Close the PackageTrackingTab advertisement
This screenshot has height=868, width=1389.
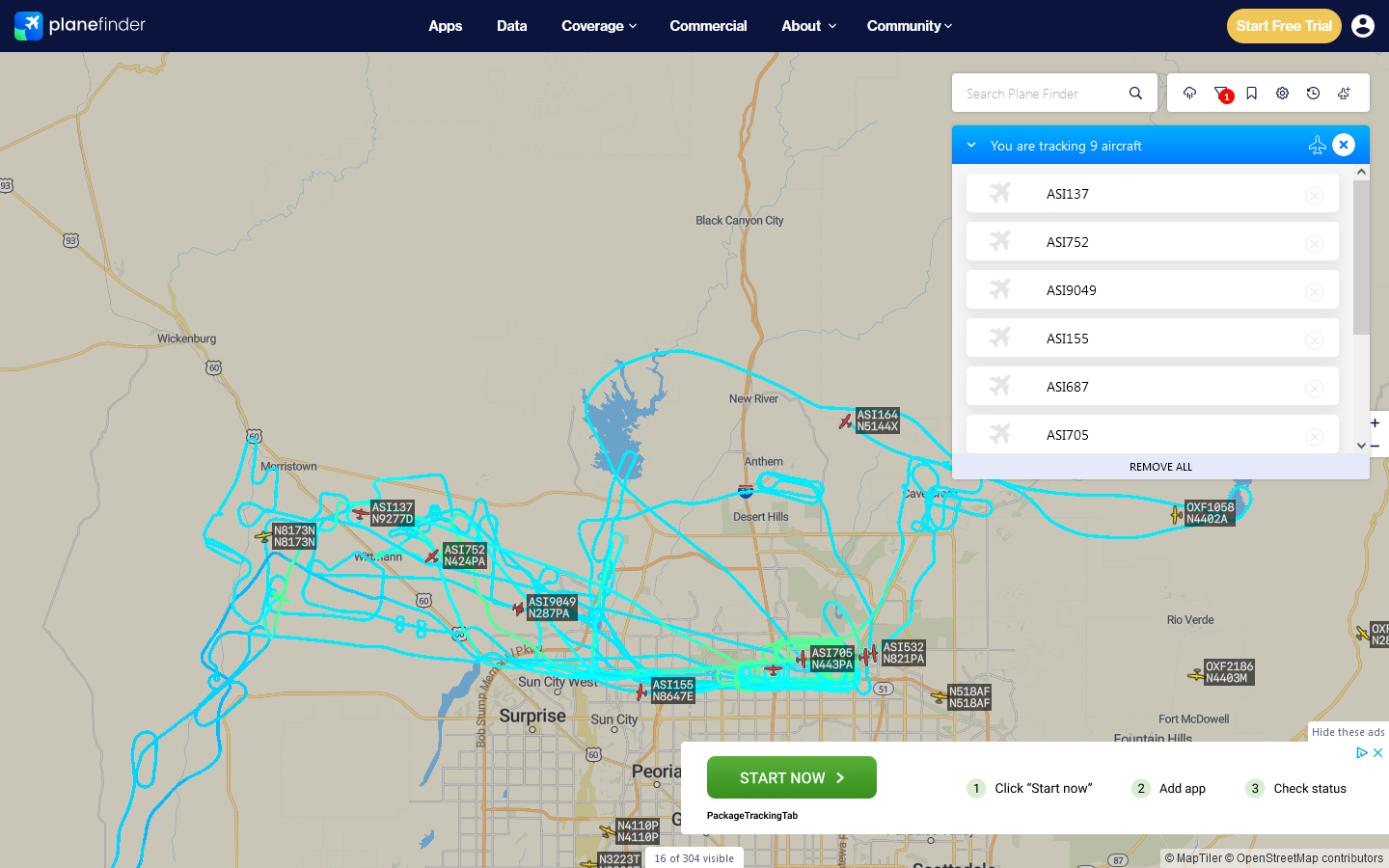(x=1378, y=752)
